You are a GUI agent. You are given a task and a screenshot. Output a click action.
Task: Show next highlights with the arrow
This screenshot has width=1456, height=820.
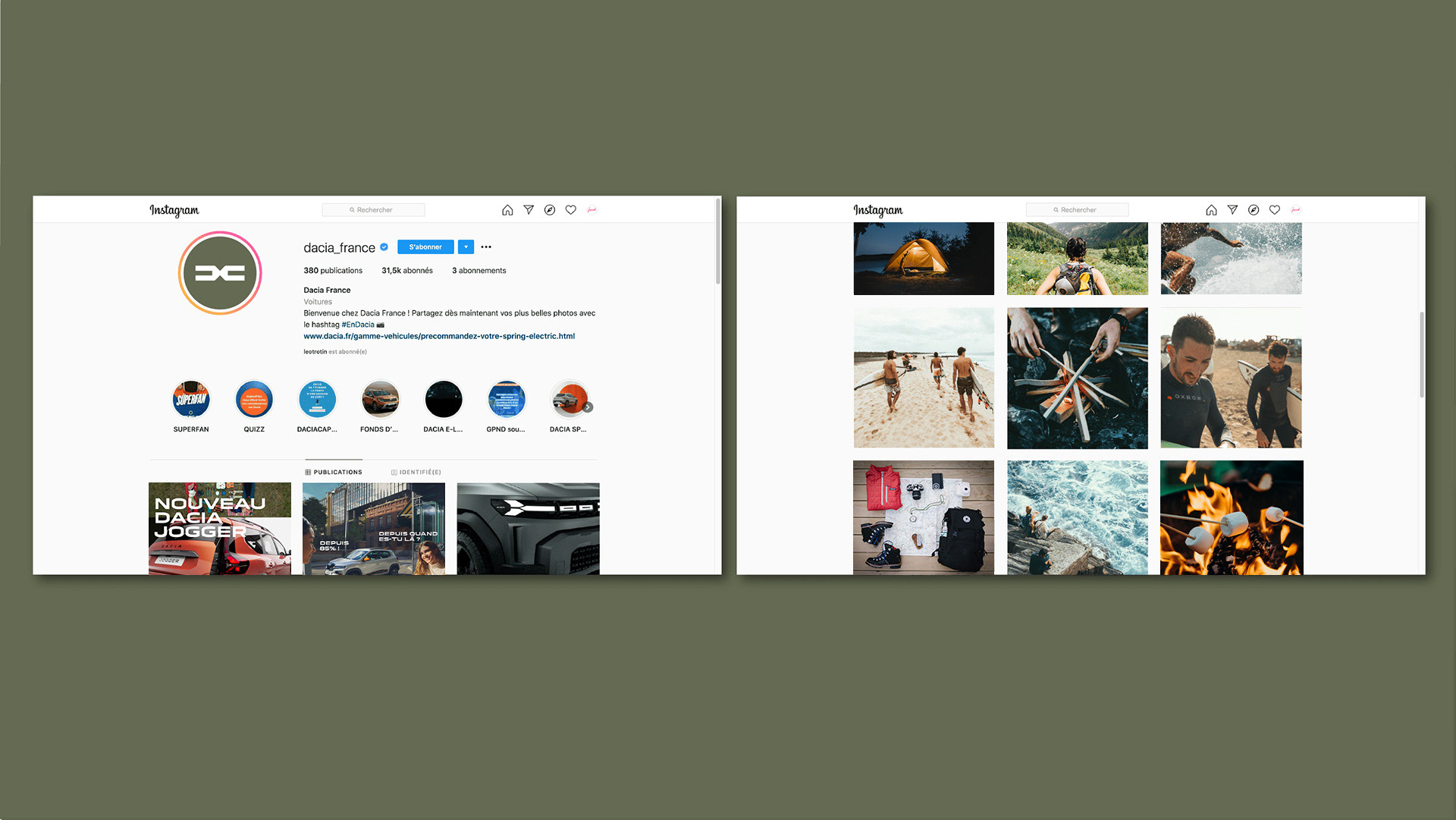click(x=588, y=407)
